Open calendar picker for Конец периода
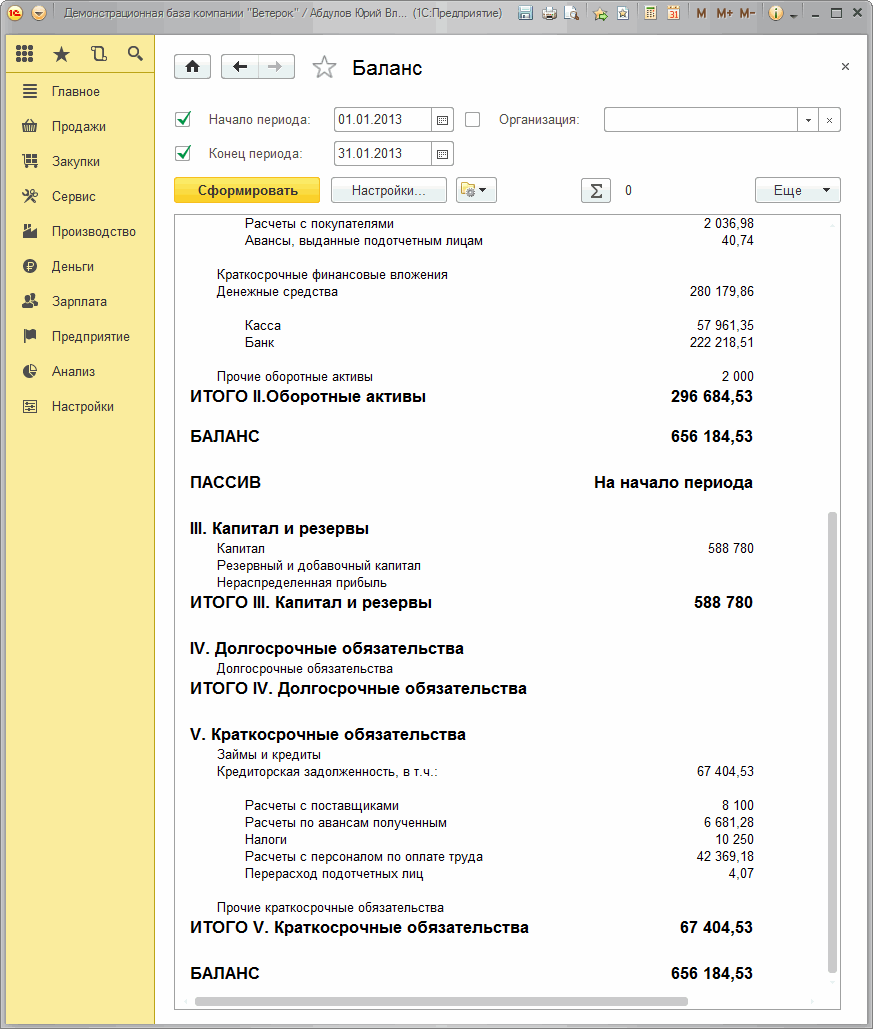Viewport: 873px width, 1029px height. point(442,154)
